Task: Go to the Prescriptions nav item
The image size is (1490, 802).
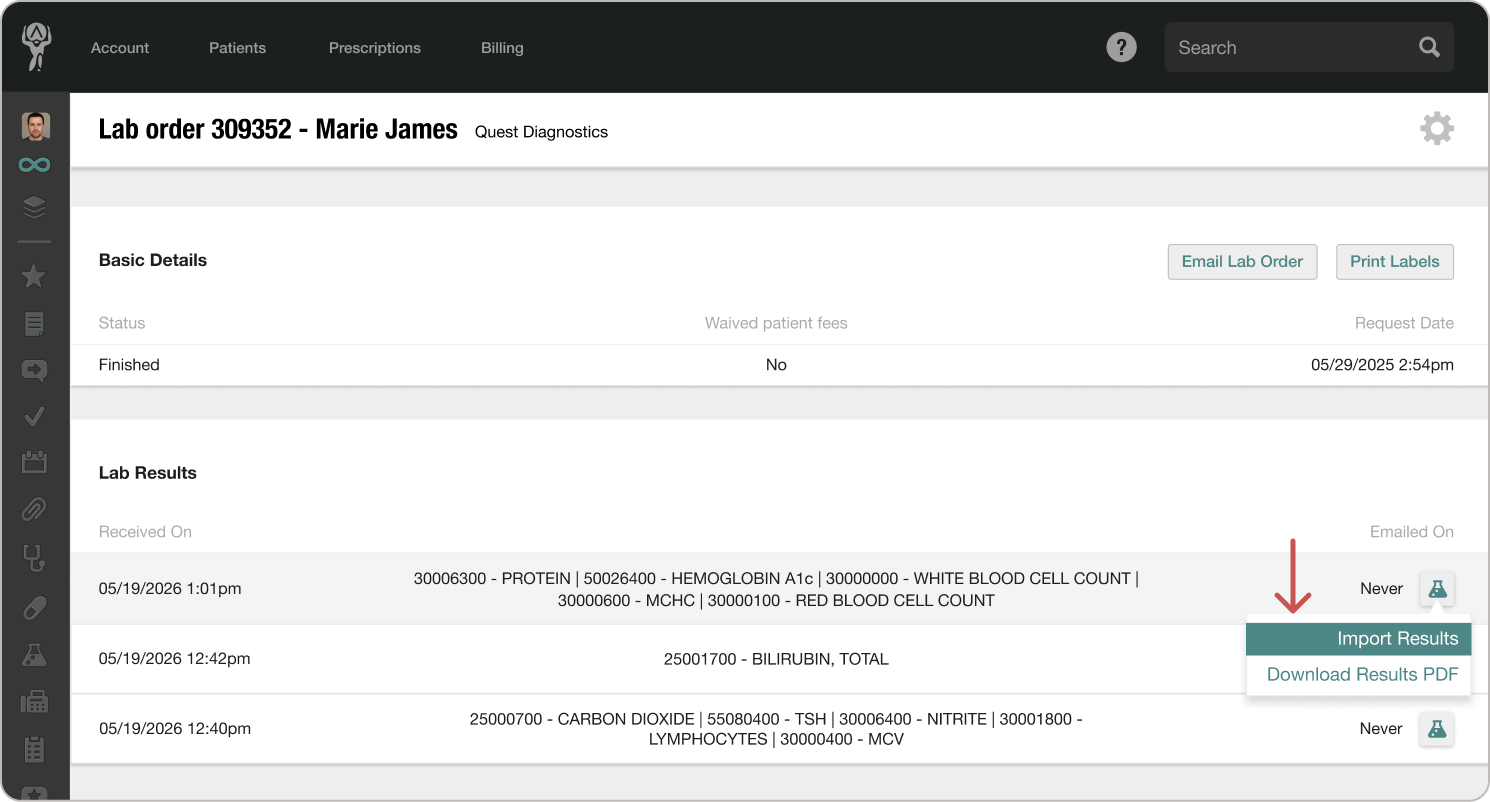Action: click(375, 47)
